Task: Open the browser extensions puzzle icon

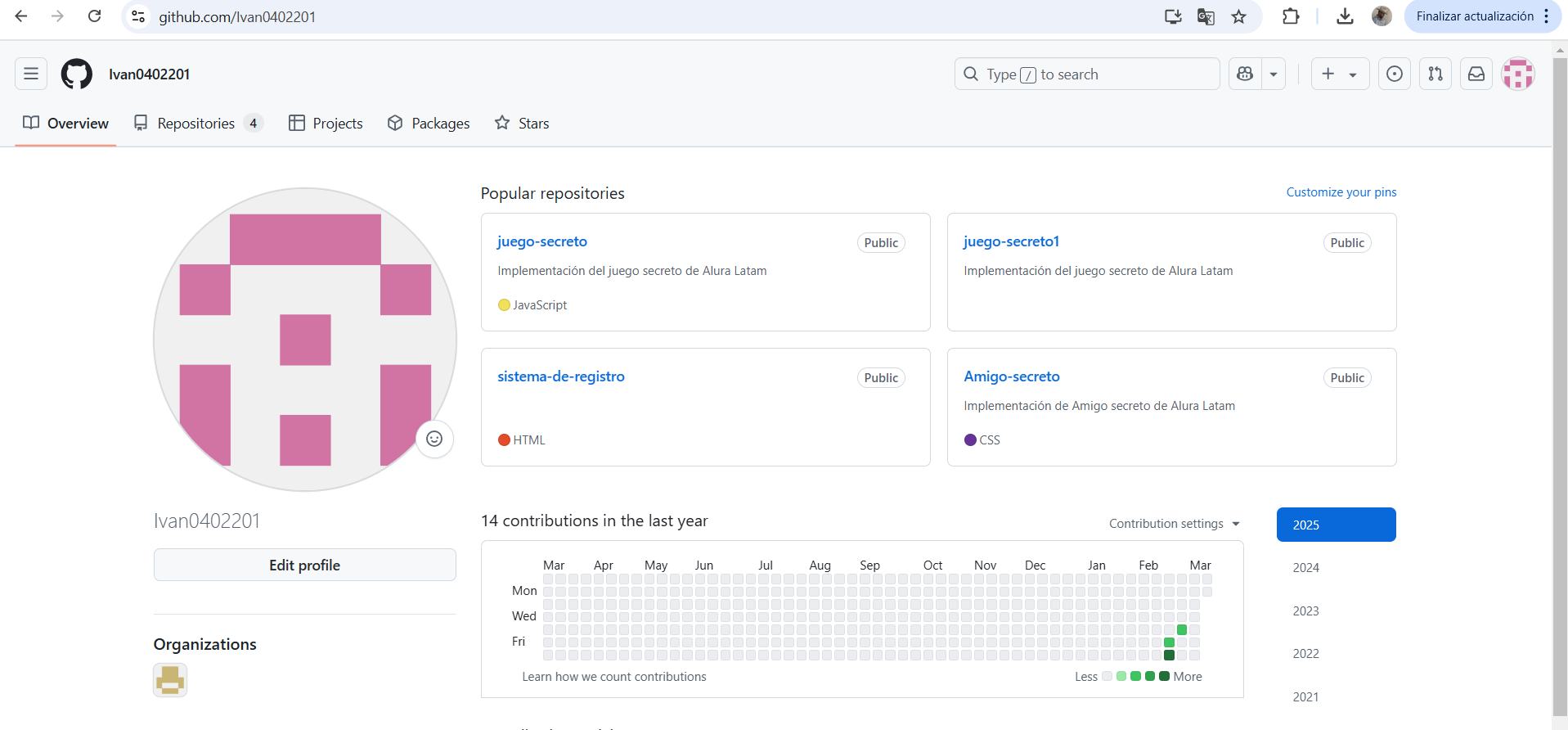Action: point(1291,16)
